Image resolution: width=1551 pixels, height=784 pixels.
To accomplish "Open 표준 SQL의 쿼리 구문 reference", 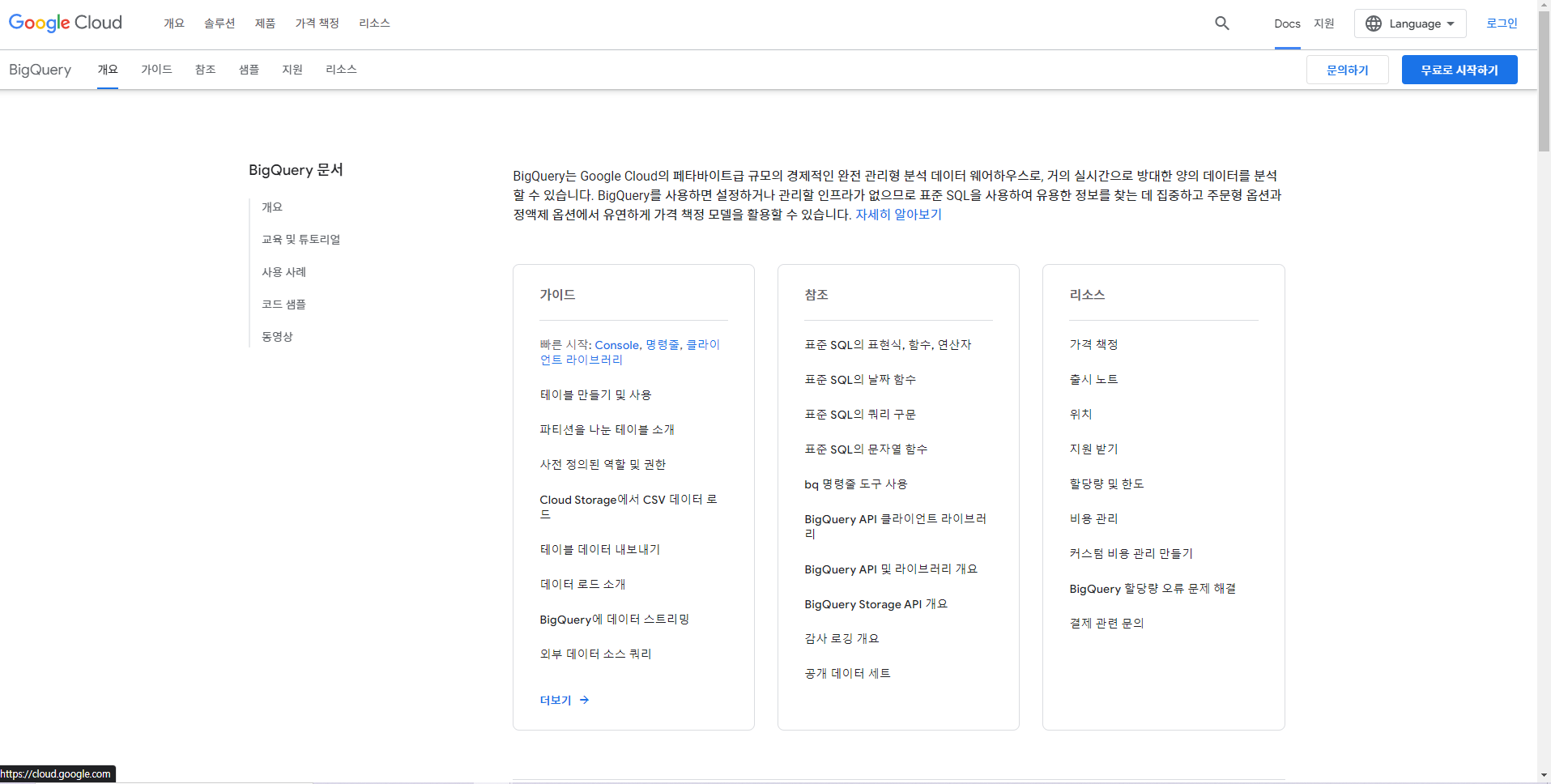I will [x=860, y=415].
